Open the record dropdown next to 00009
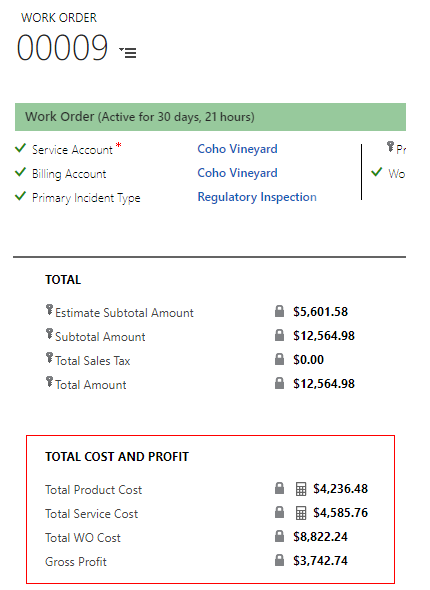Viewport: 430px width, 590px height. point(128,52)
